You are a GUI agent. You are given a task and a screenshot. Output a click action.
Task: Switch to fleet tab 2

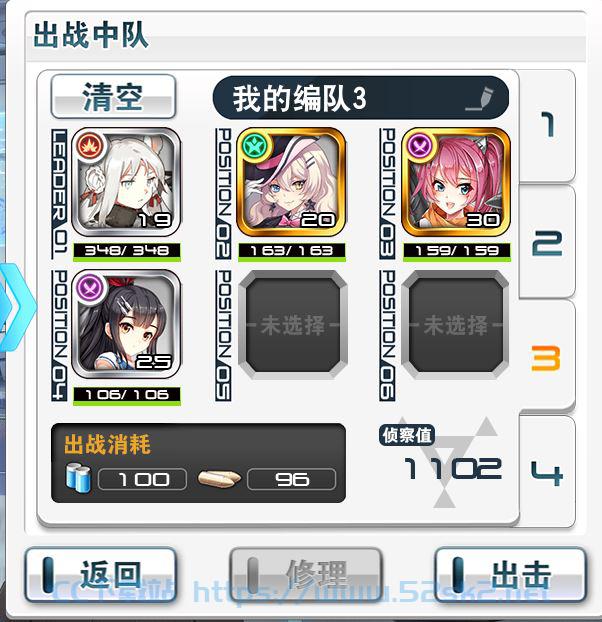(548, 242)
